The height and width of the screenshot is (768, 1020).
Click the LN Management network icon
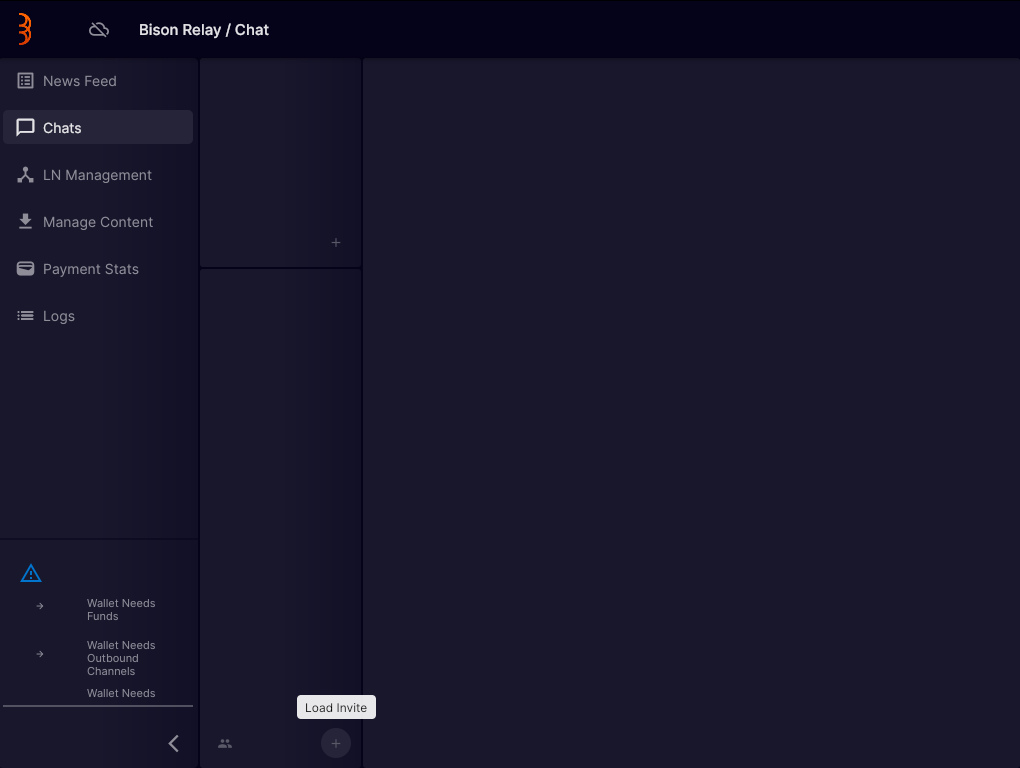point(25,175)
